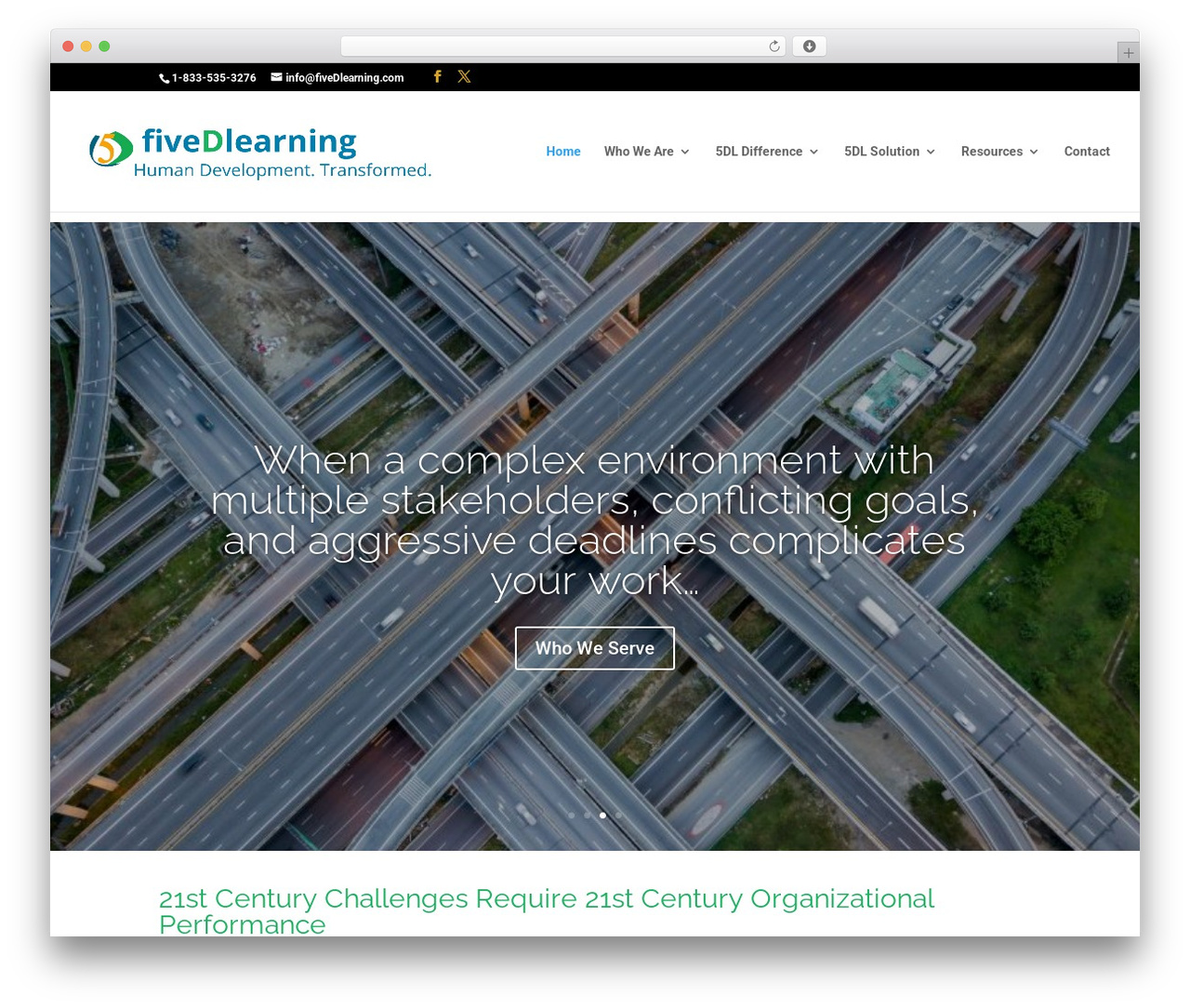
Task: Call the 1-833-535-3276 phone link
Action: point(214,78)
